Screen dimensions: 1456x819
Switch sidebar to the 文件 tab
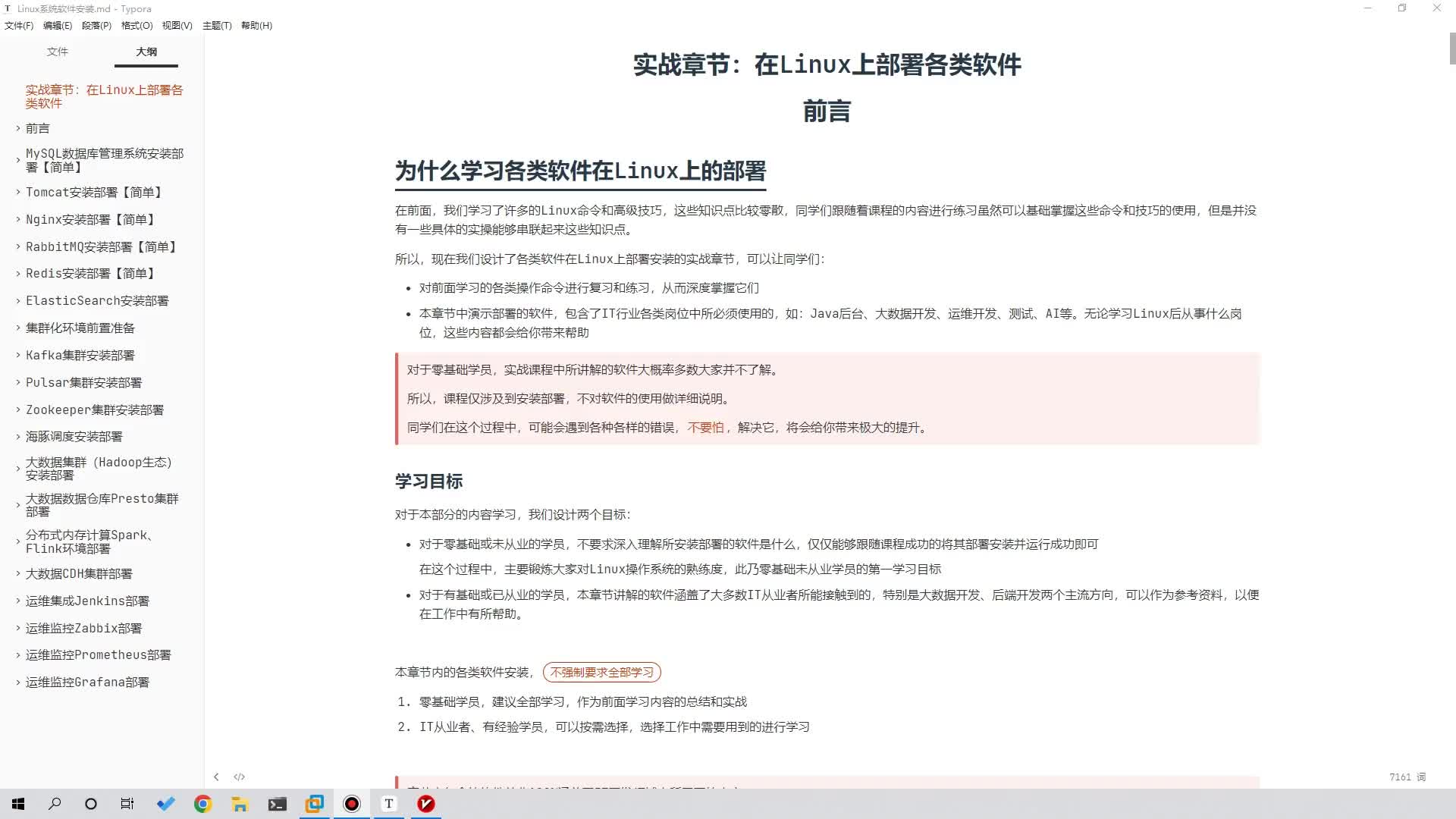[58, 52]
